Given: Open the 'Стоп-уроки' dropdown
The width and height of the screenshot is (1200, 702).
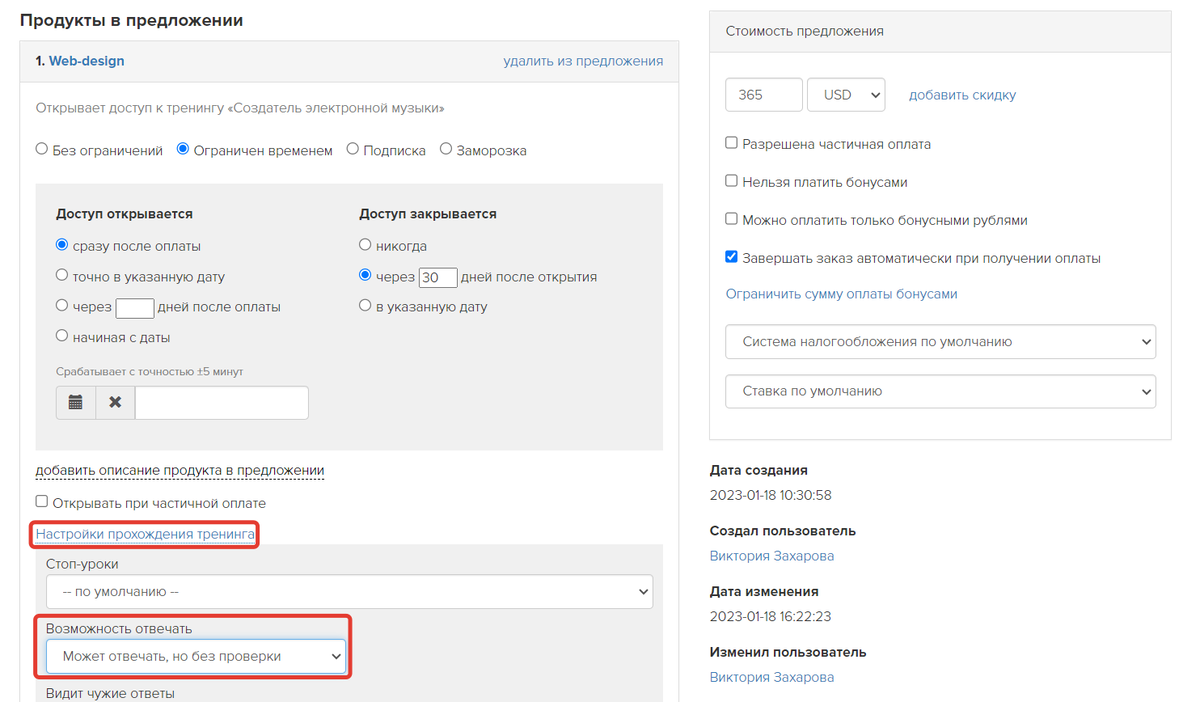Looking at the screenshot, I should [x=349, y=591].
